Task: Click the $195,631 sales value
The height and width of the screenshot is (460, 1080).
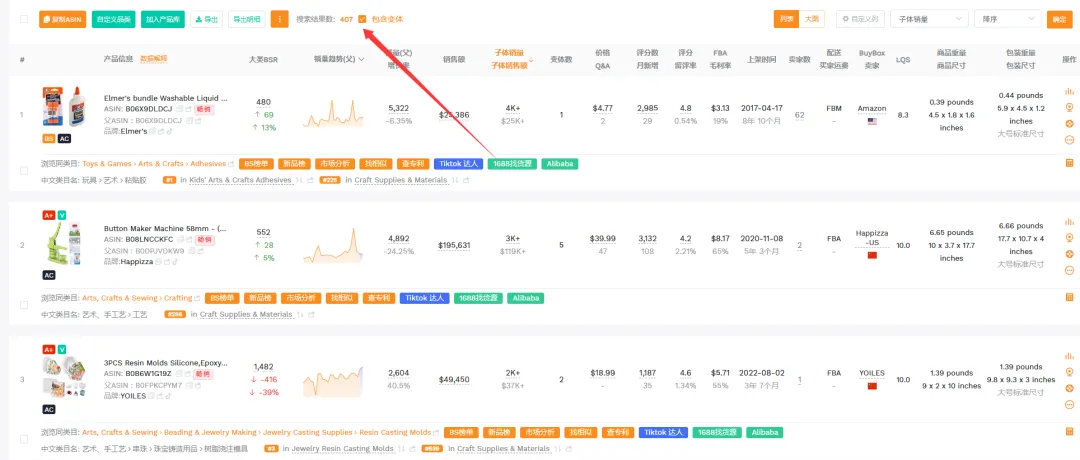Action: tap(454, 245)
